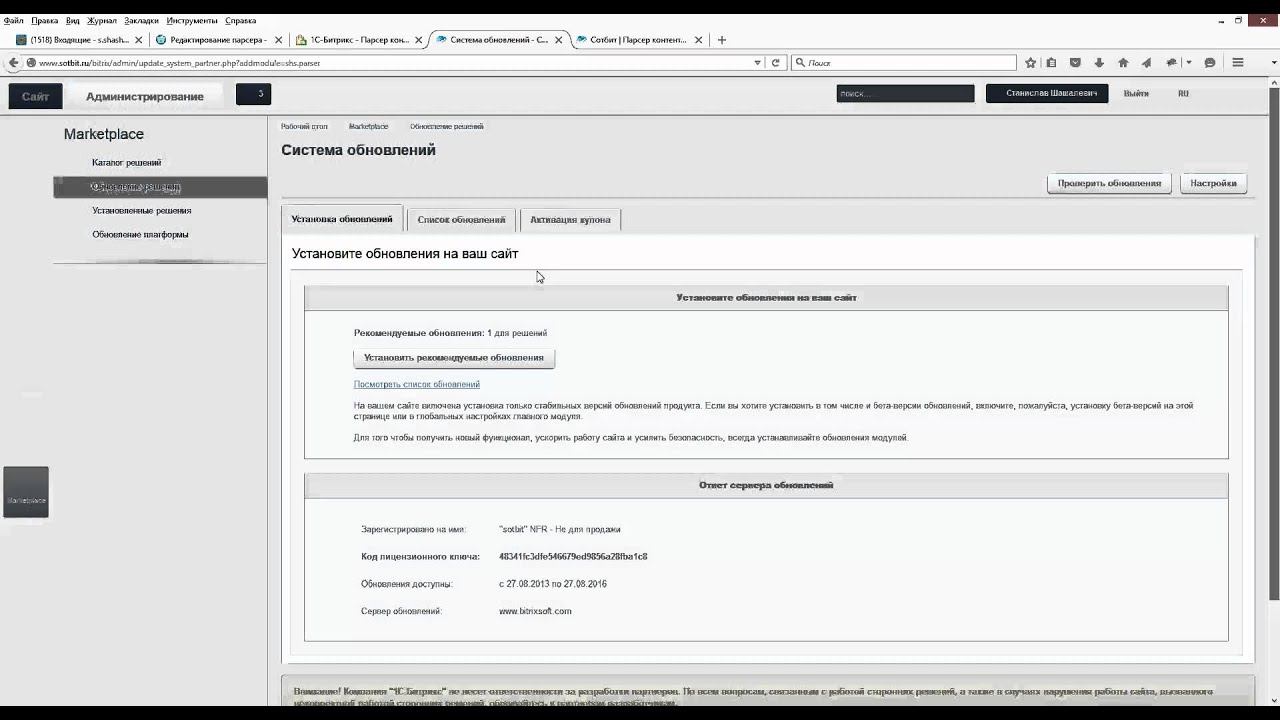This screenshot has width=1280, height=720.
Task: Close the Редактирование парсера browser tab
Action: point(278,40)
